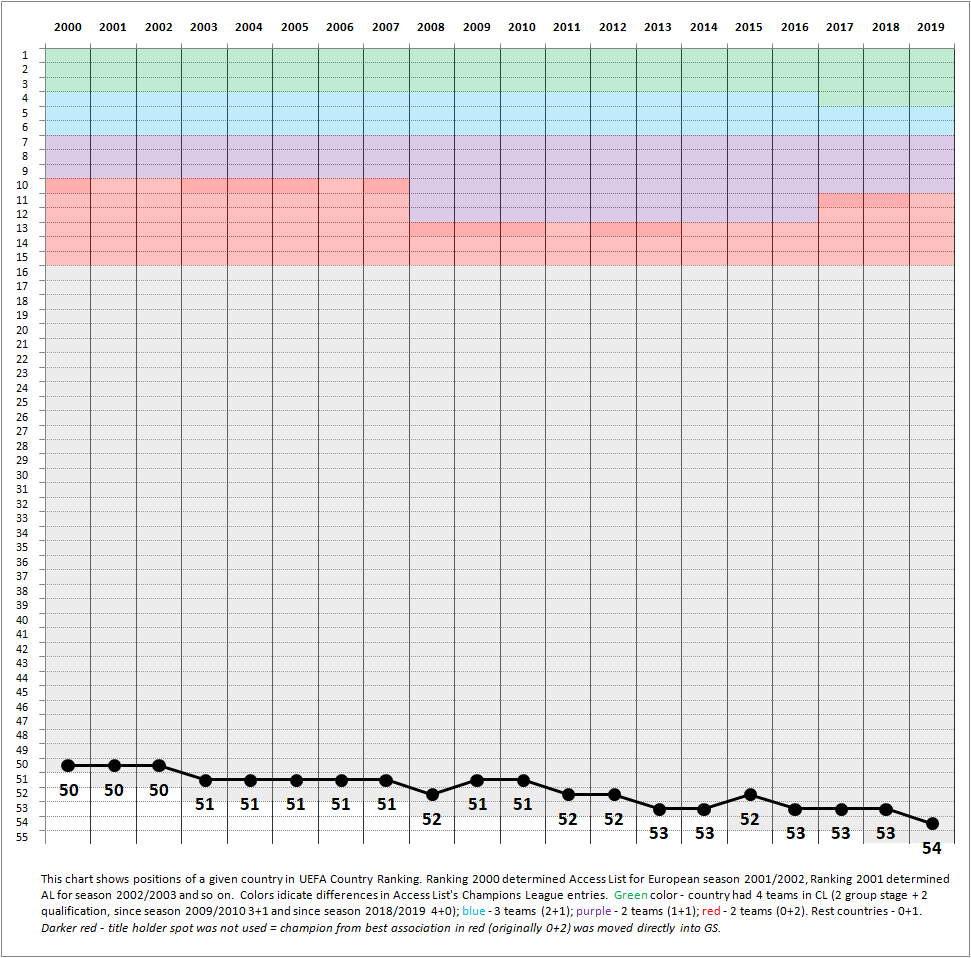The height and width of the screenshot is (958, 971).
Task: Click the 2013 data point marker
Action: pyautogui.click(x=659, y=809)
